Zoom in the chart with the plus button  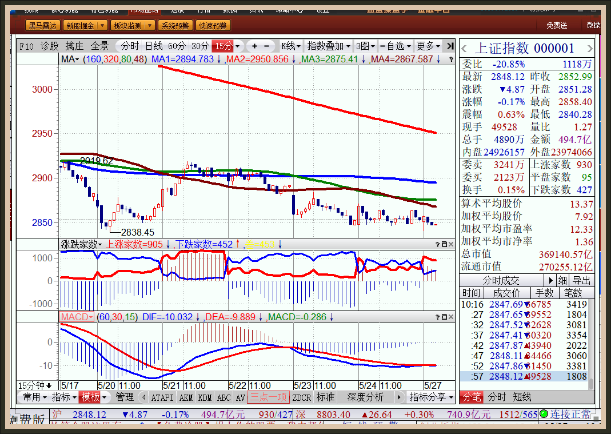click(x=254, y=46)
